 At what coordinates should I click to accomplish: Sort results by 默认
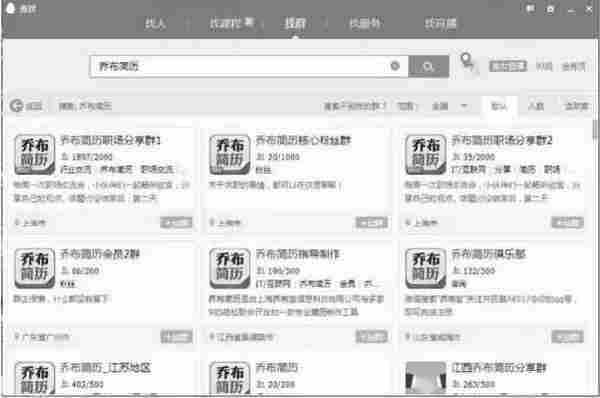[499, 106]
